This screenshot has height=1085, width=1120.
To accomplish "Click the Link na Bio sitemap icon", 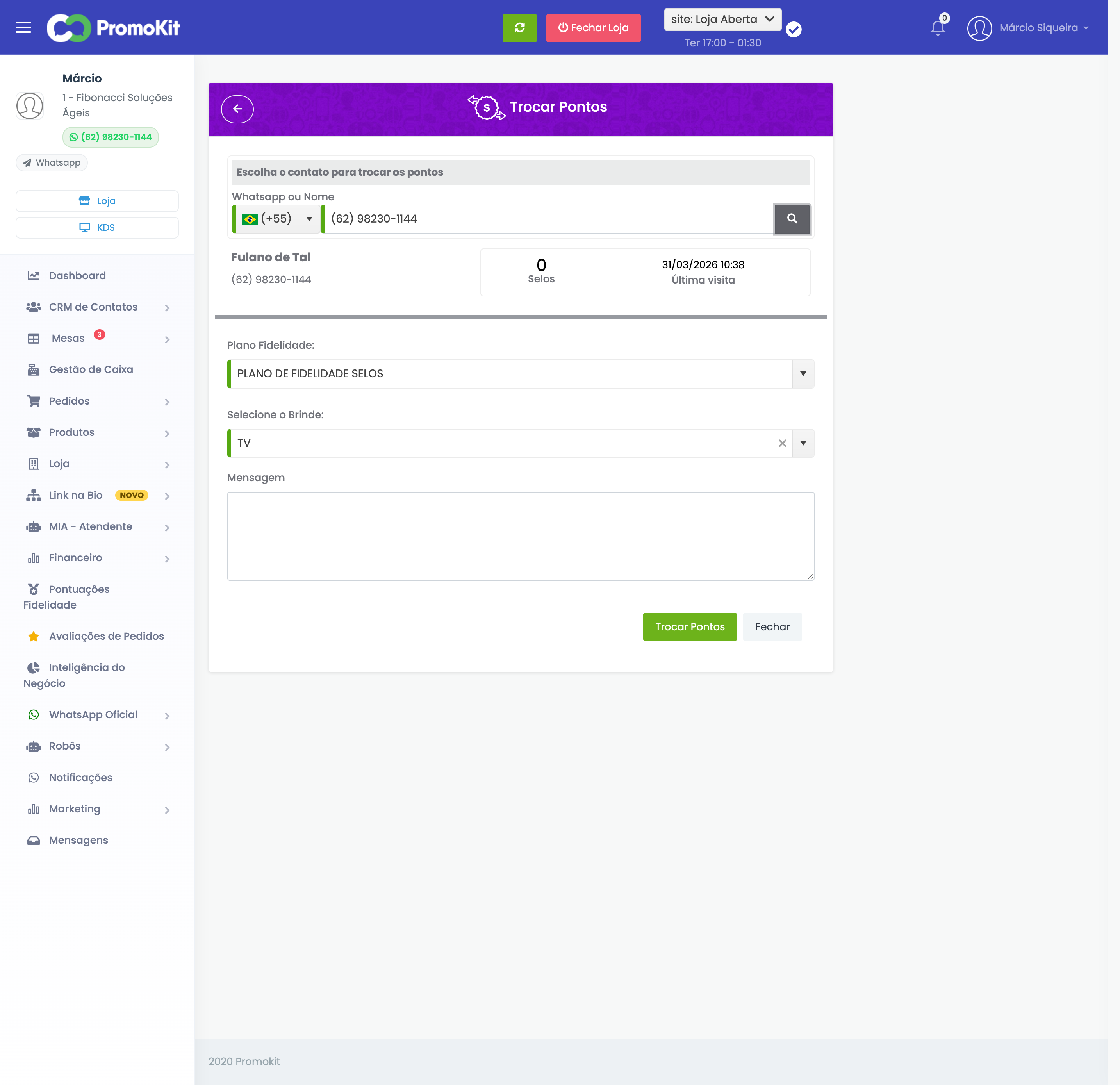I will [34, 496].
